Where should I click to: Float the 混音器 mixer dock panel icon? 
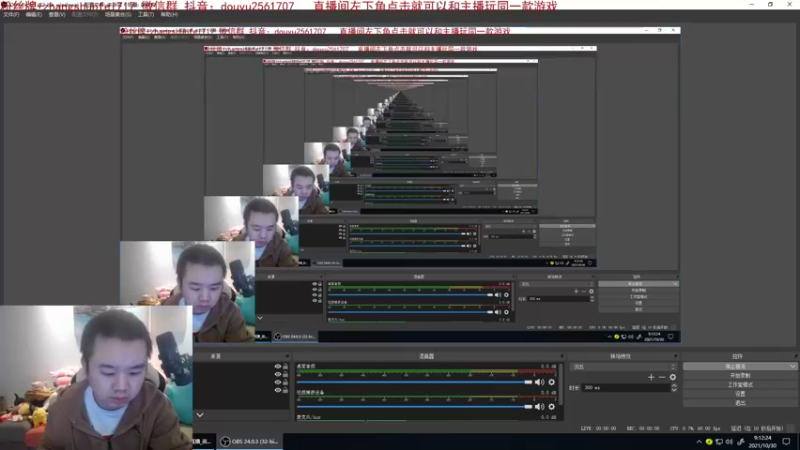click(x=562, y=356)
